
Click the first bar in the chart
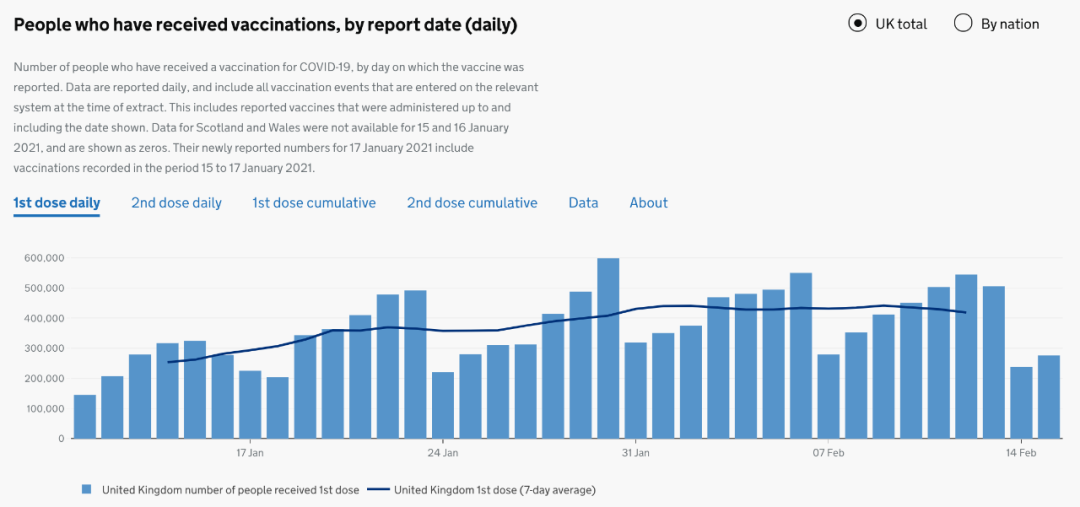coord(85,417)
